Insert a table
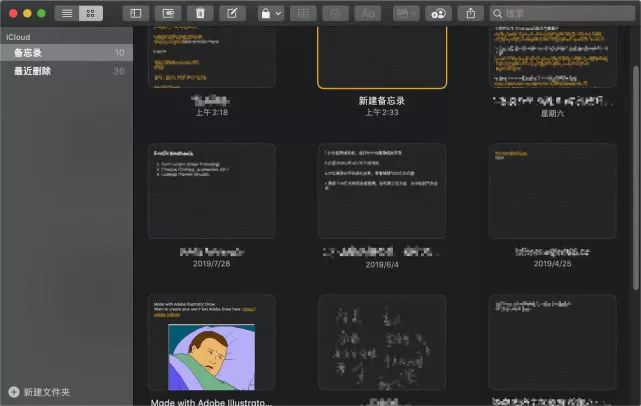This screenshot has height=406, width=641. point(303,13)
